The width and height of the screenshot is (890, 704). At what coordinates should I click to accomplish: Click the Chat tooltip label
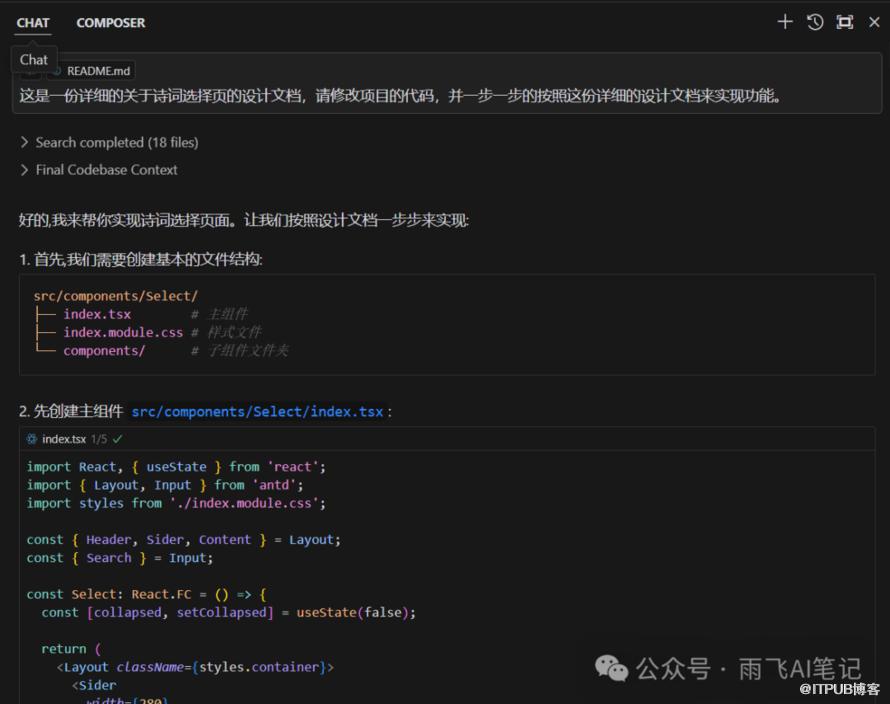point(34,59)
